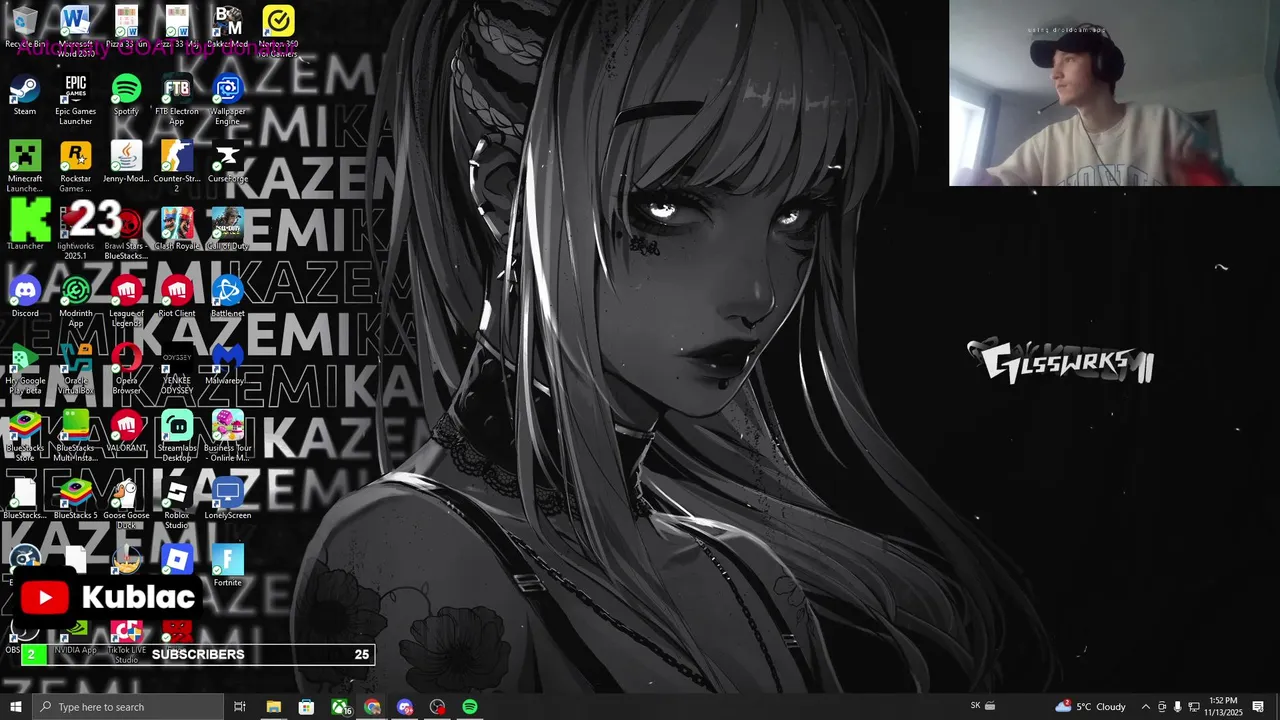This screenshot has height=720, width=1280.
Task: Open network settings tray icon
Action: pos(1194,707)
